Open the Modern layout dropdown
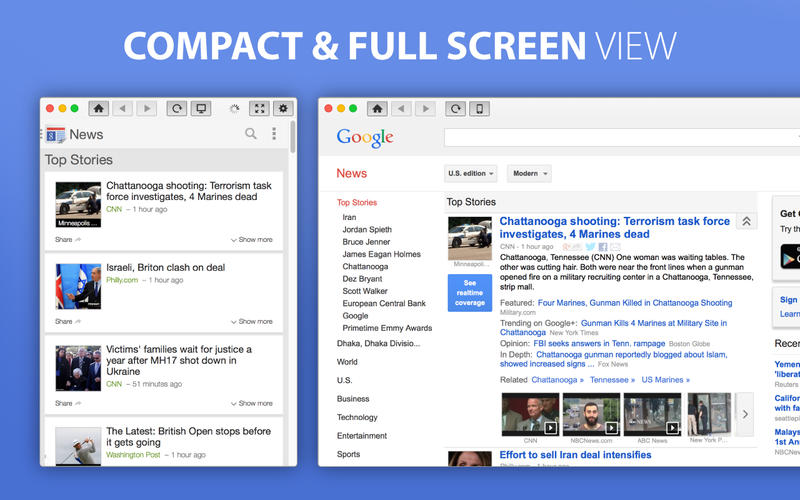 click(x=529, y=173)
